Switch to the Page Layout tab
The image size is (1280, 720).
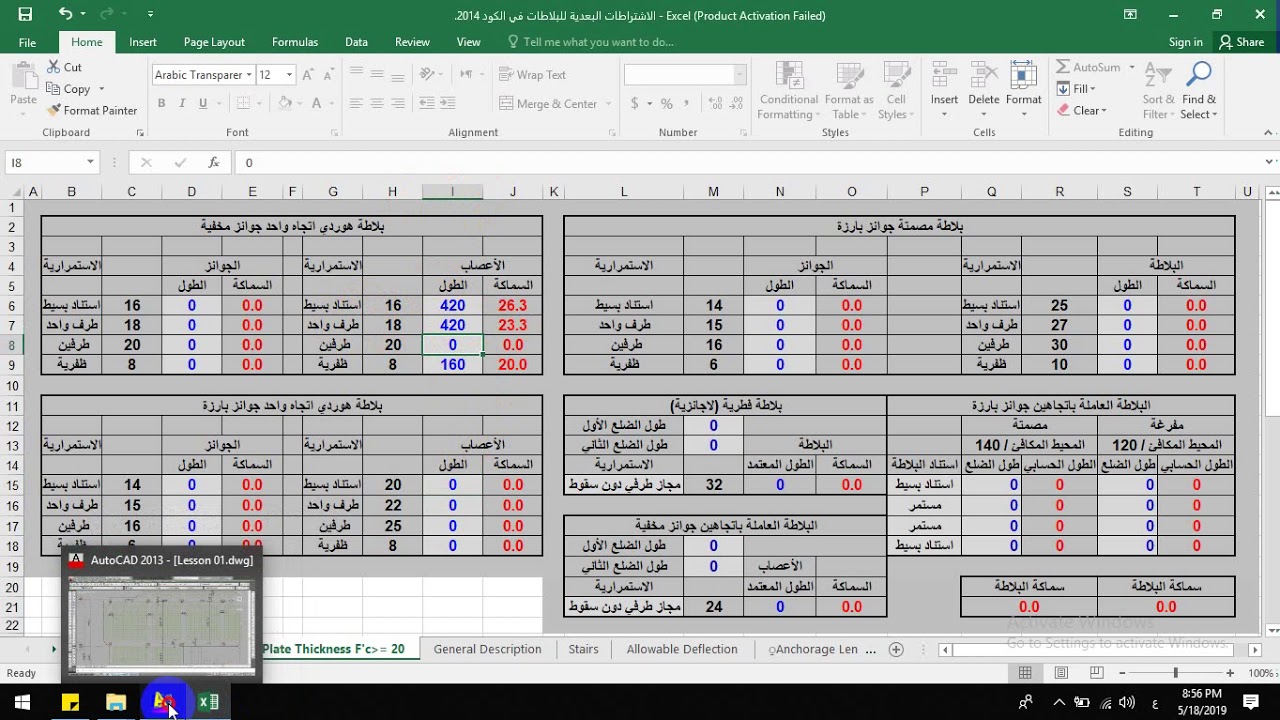[x=214, y=42]
